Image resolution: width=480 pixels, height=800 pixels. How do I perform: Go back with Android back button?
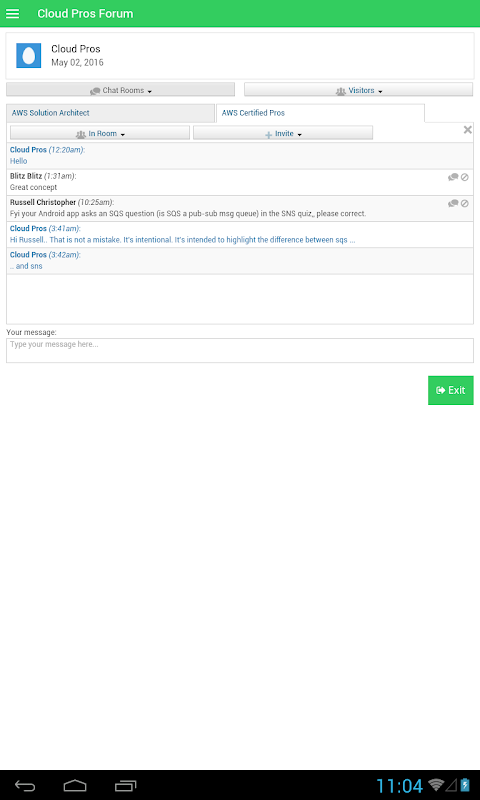point(24,785)
